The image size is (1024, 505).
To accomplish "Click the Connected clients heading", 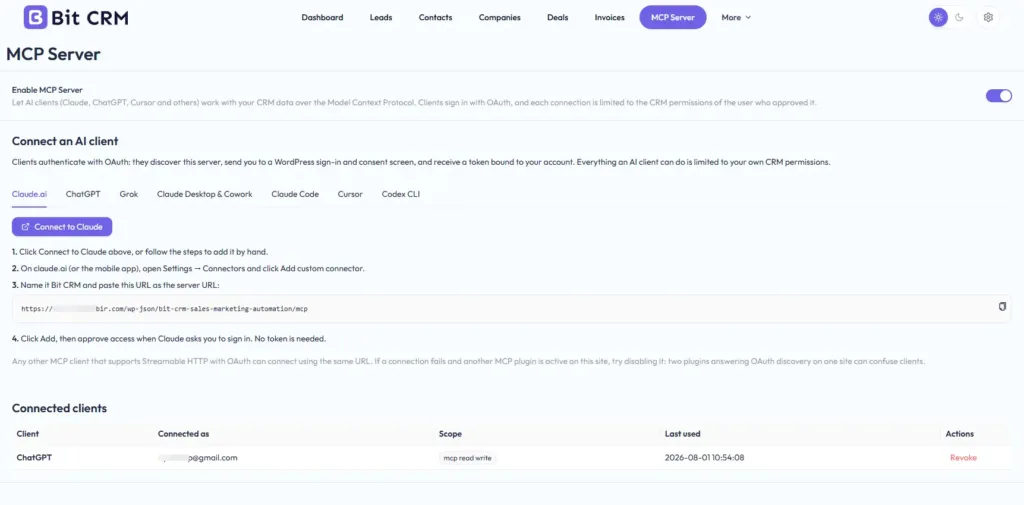I will pos(59,408).
